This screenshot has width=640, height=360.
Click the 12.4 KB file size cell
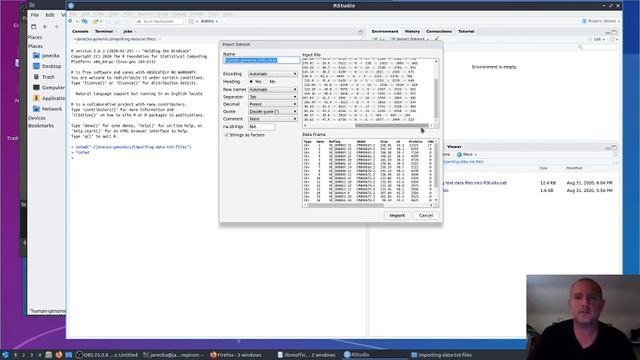point(547,183)
